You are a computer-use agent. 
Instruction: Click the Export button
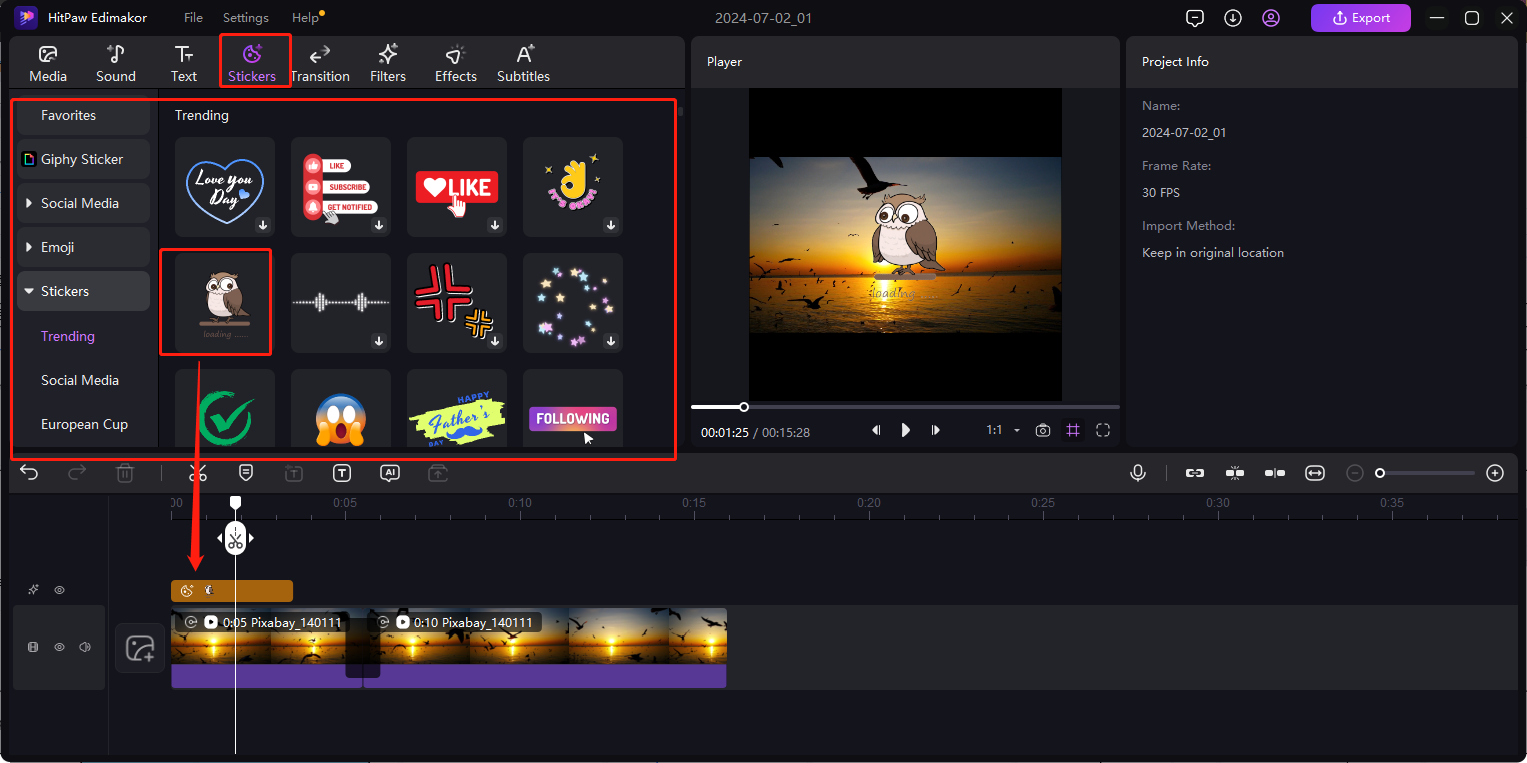click(x=1360, y=18)
